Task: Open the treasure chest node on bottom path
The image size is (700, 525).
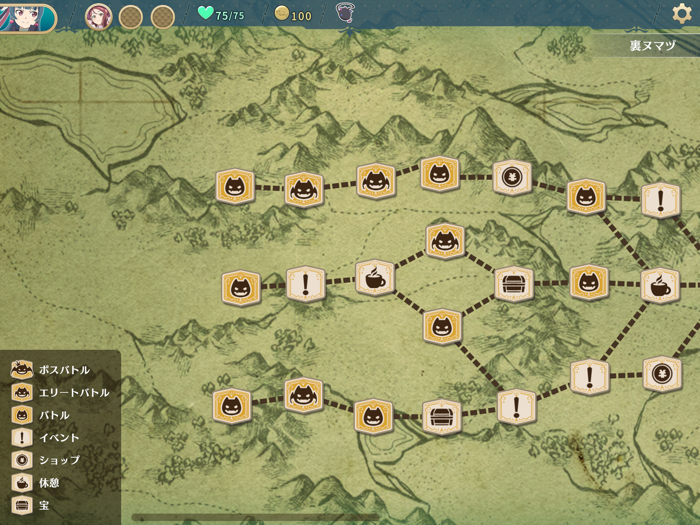Action: [x=442, y=417]
